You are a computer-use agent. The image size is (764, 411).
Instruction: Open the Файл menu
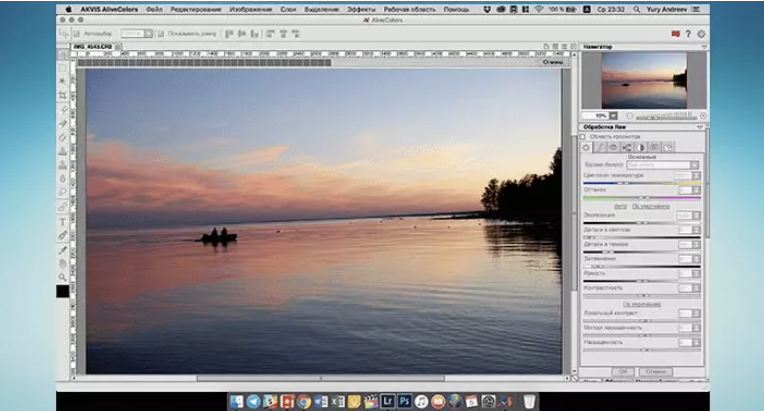coord(154,9)
